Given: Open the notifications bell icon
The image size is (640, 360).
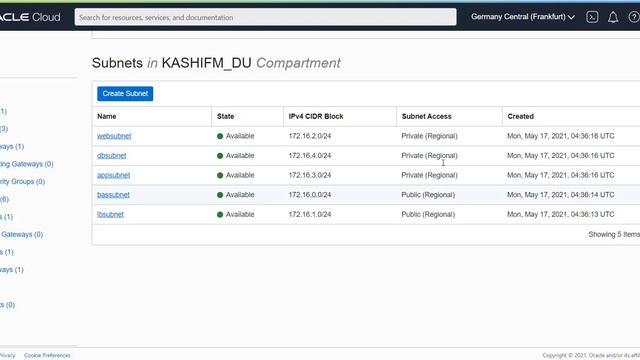Looking at the screenshot, I should point(613,17).
